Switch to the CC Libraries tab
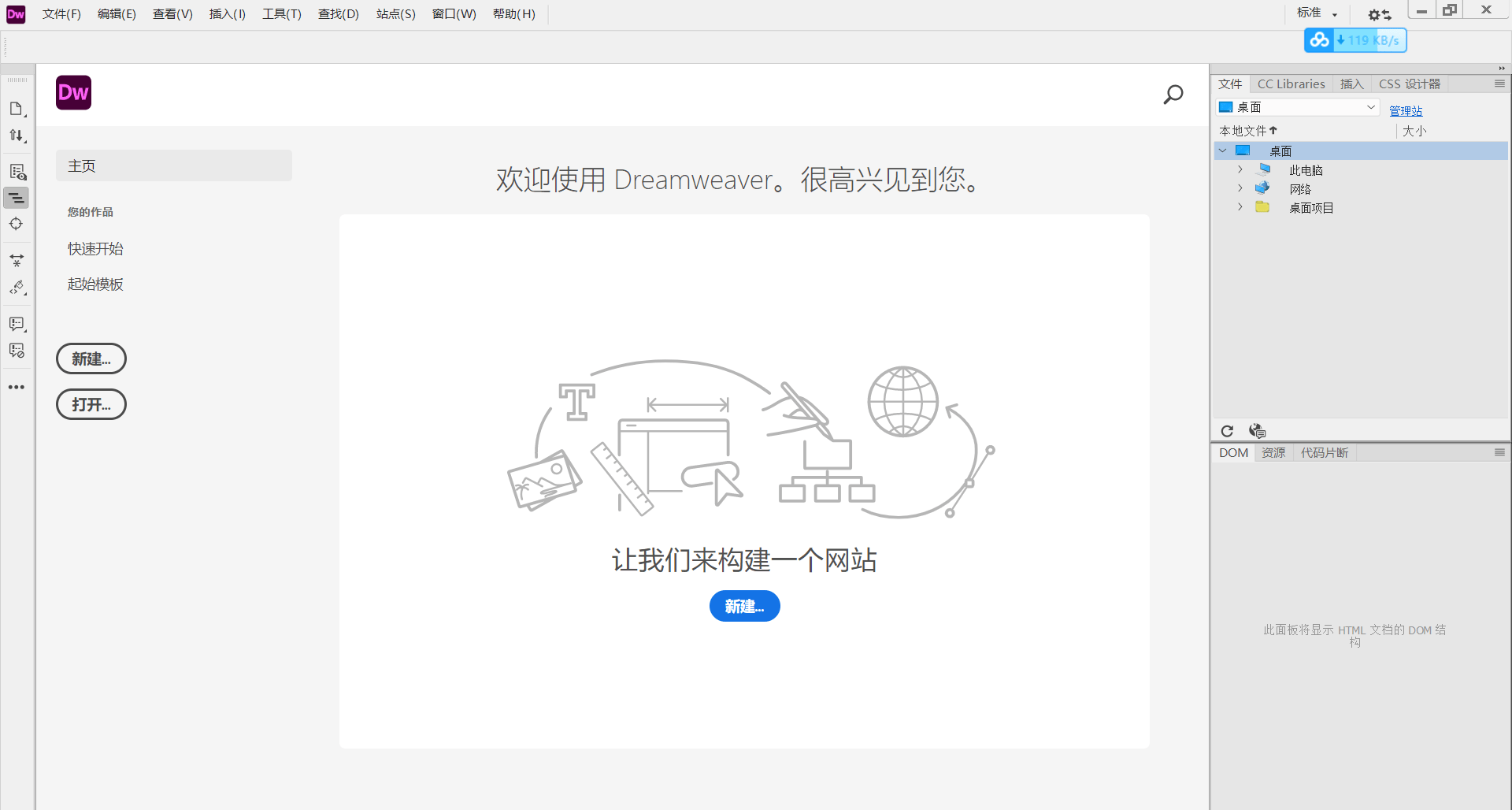 (x=1291, y=84)
